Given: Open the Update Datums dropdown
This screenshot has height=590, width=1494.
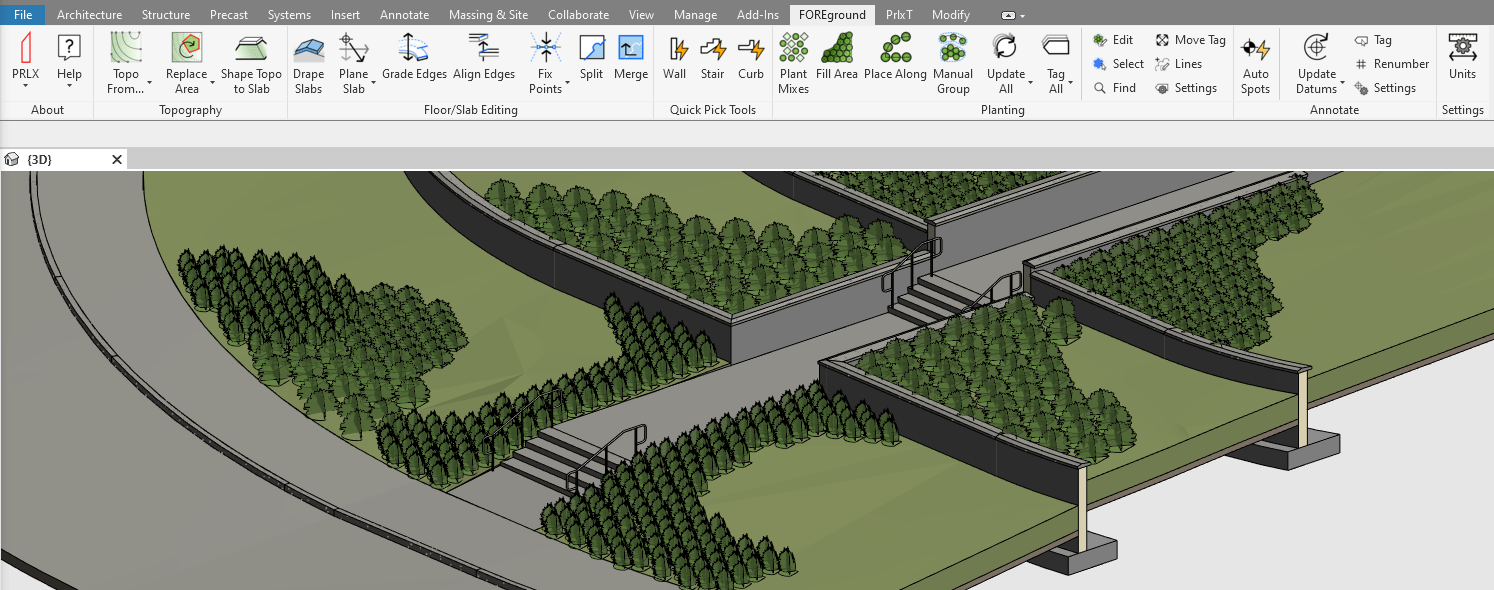Looking at the screenshot, I should 1342,82.
